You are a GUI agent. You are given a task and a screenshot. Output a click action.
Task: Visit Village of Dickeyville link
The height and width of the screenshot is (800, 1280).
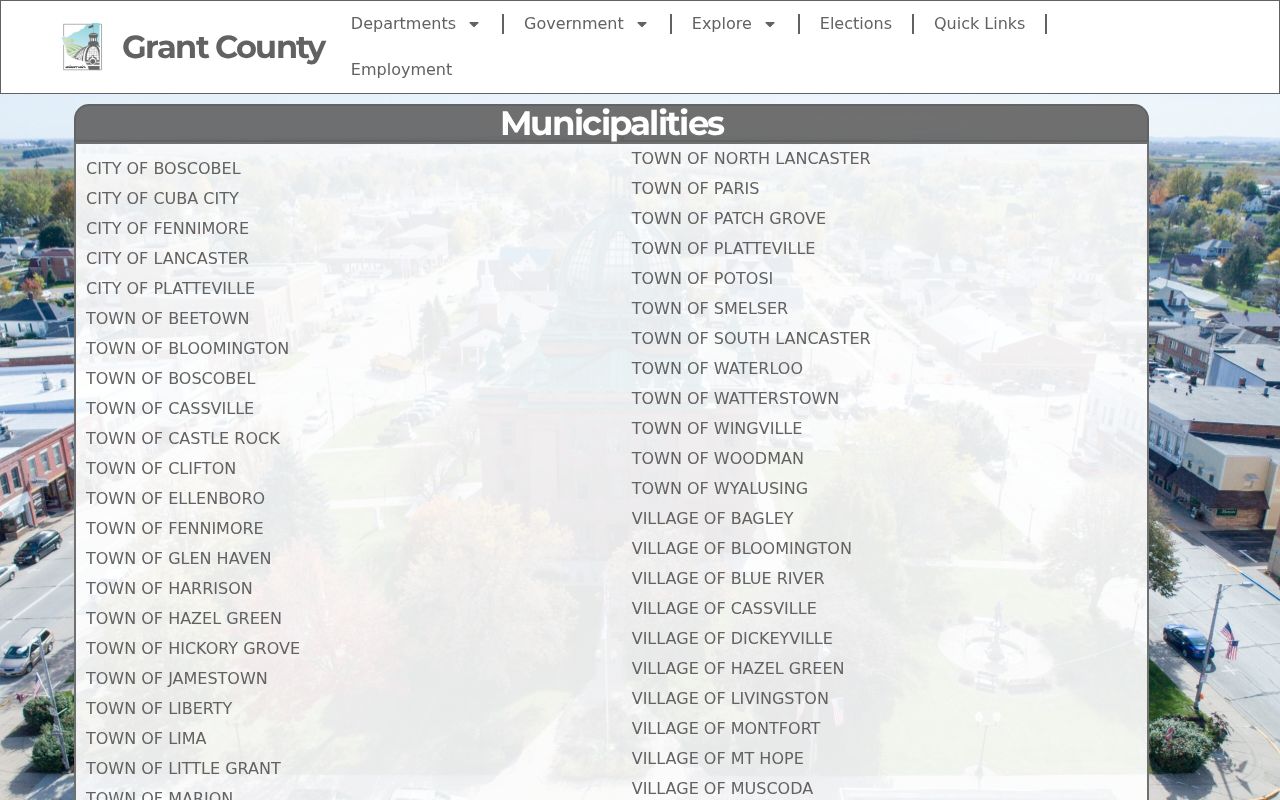[x=732, y=638]
